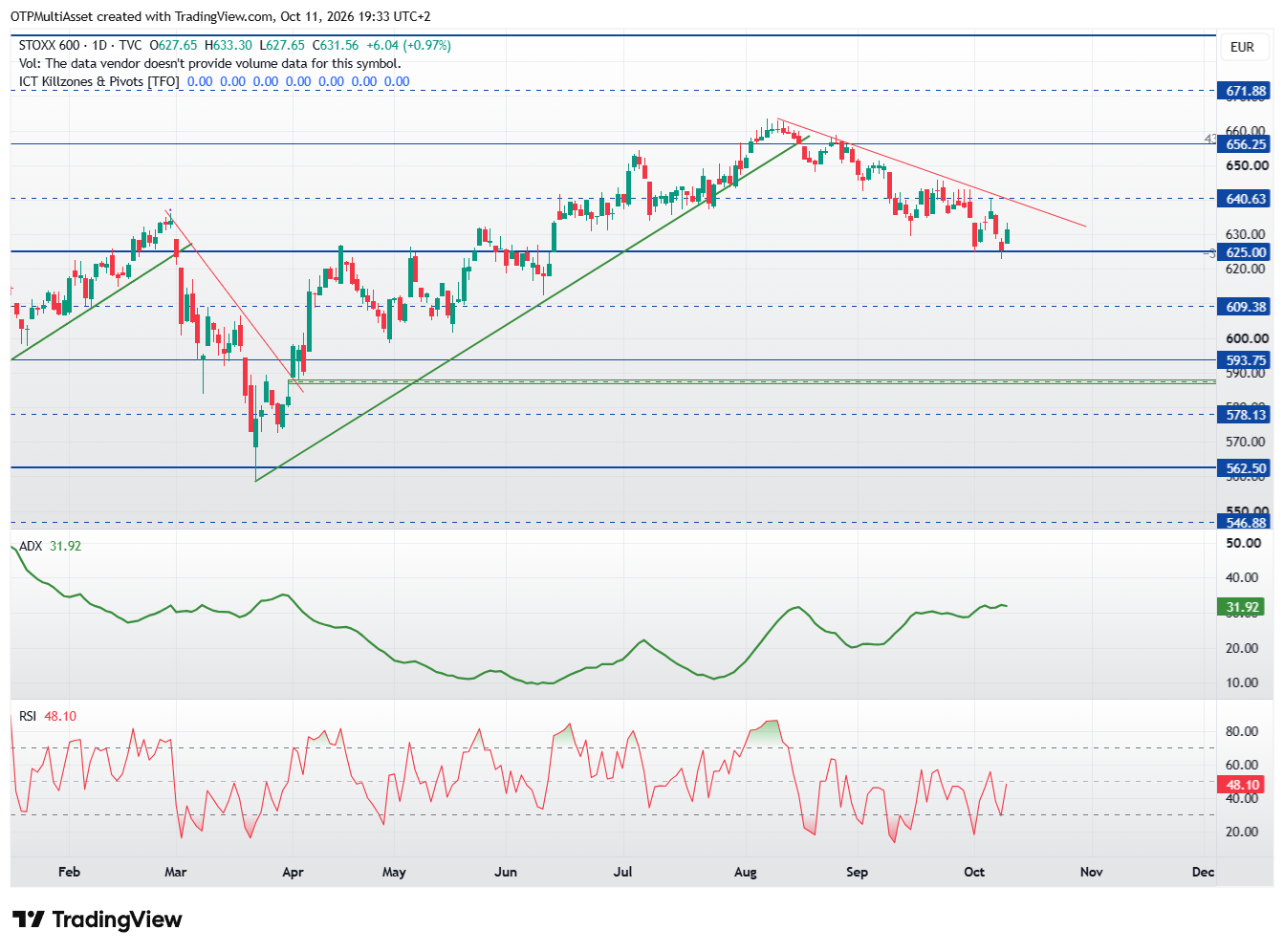Click the TradingView wordmark text

117,920
